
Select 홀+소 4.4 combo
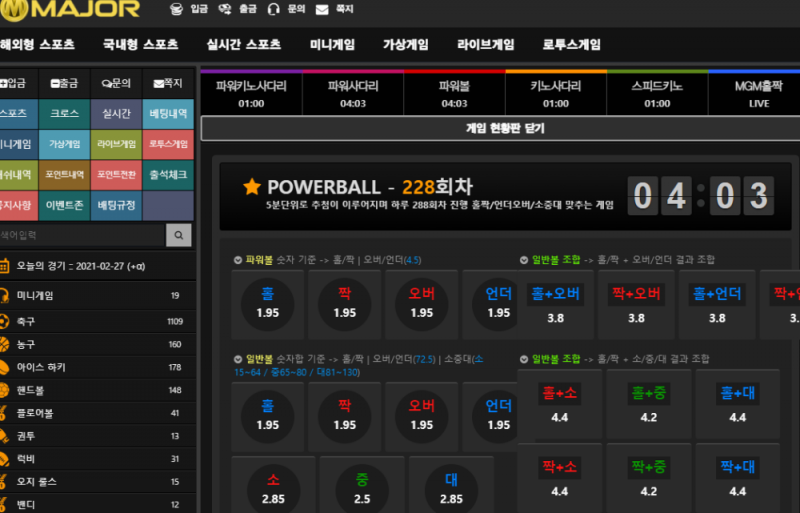(560, 404)
